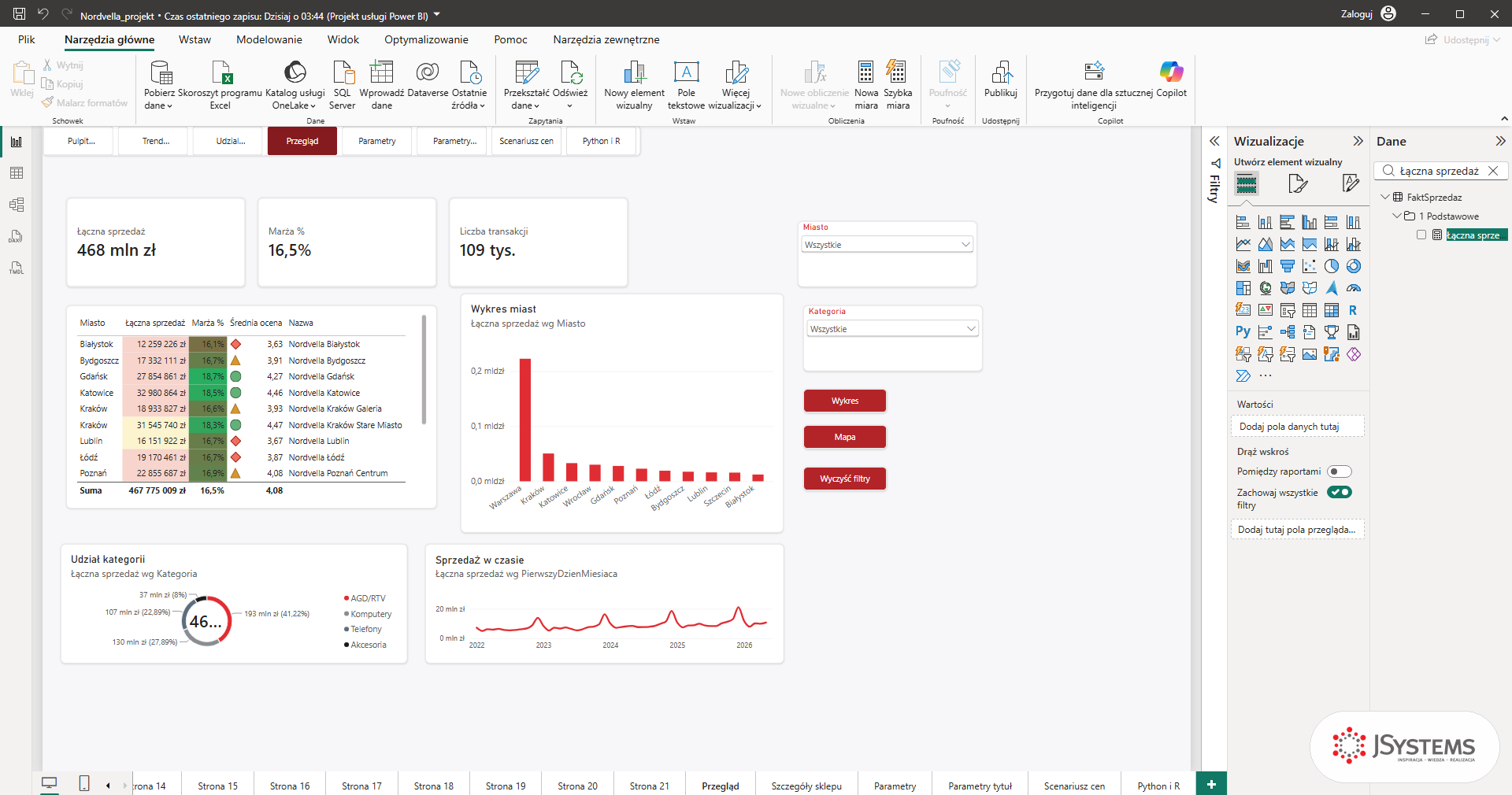Open the Format visual brush tab
This screenshot has width=1512, height=795.
[1298, 184]
